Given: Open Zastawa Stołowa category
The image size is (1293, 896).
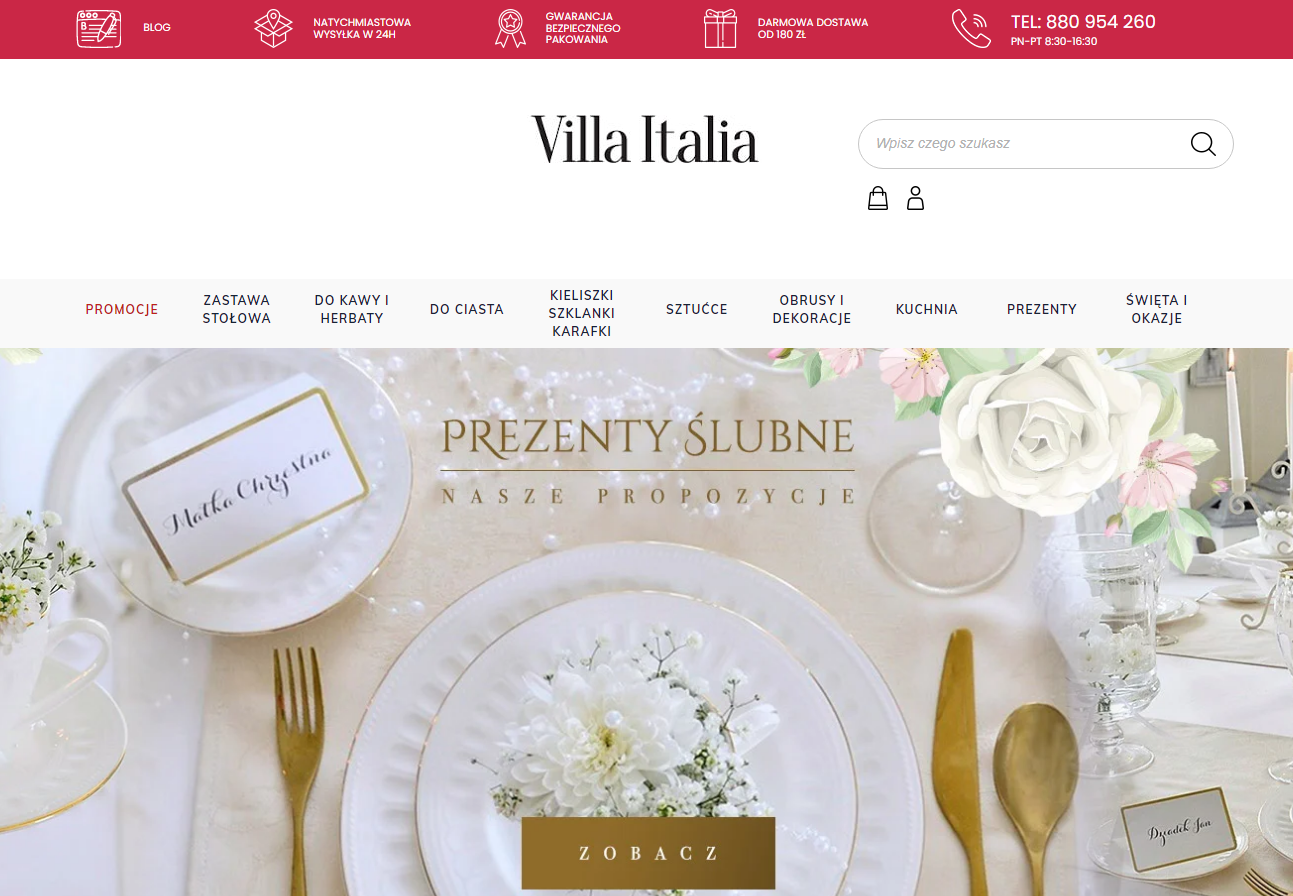Looking at the screenshot, I should [x=237, y=309].
